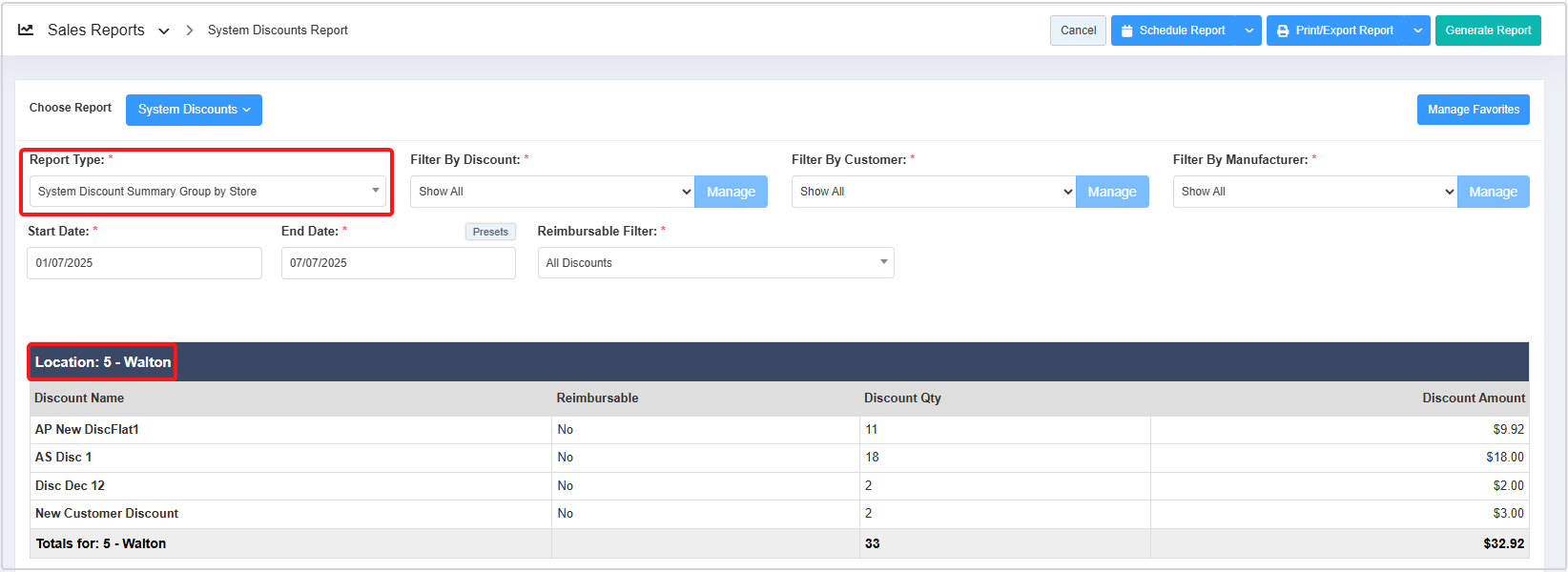
Task: Cancel the current report
Action: point(1078,31)
